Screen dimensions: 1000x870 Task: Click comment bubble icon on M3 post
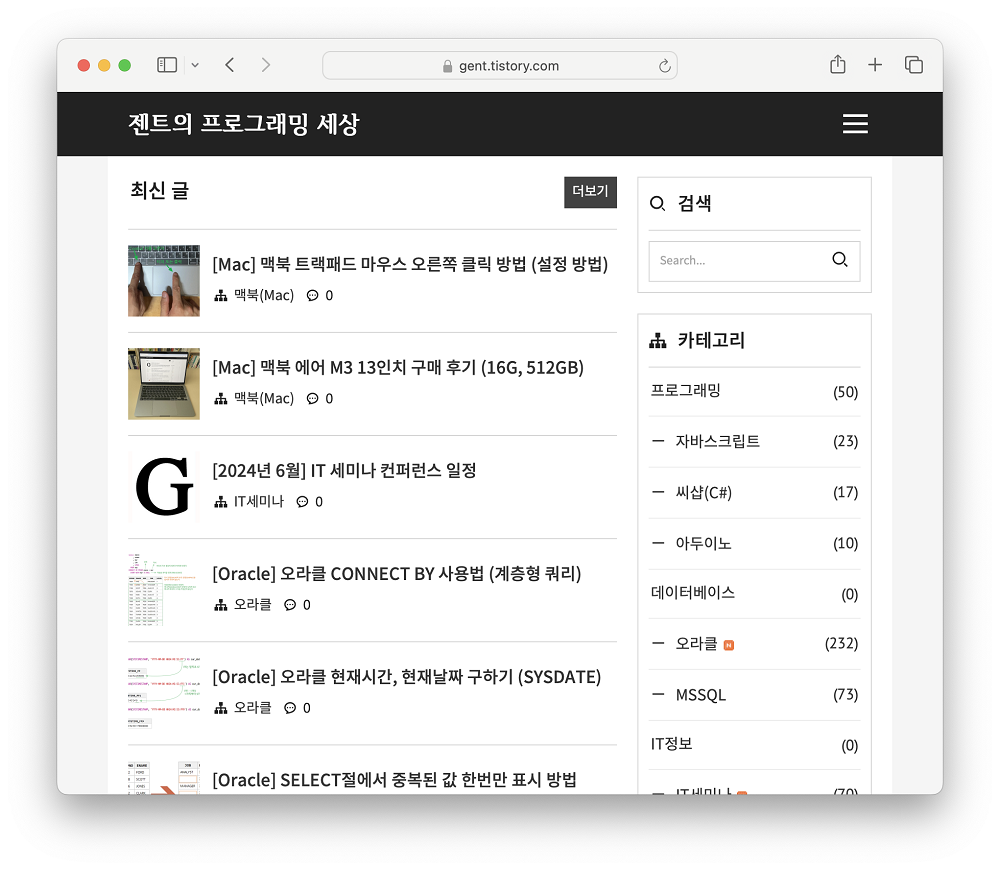point(312,399)
